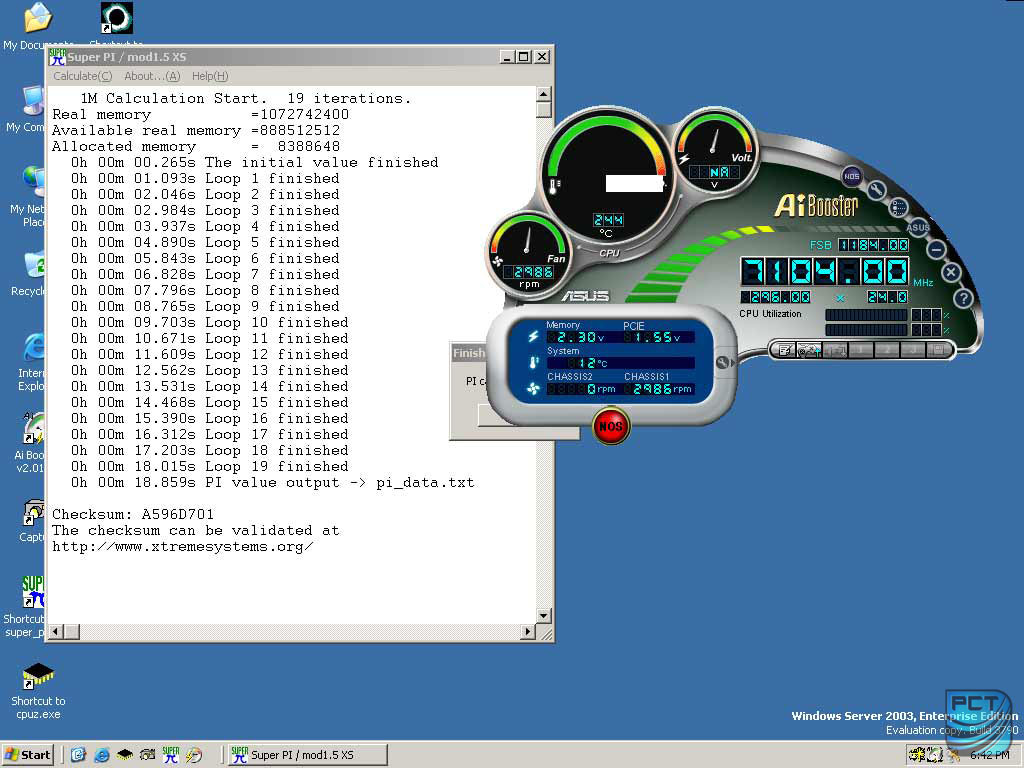The image size is (1024, 768).
Task: Click the FSB frequency display
Action: point(873,245)
